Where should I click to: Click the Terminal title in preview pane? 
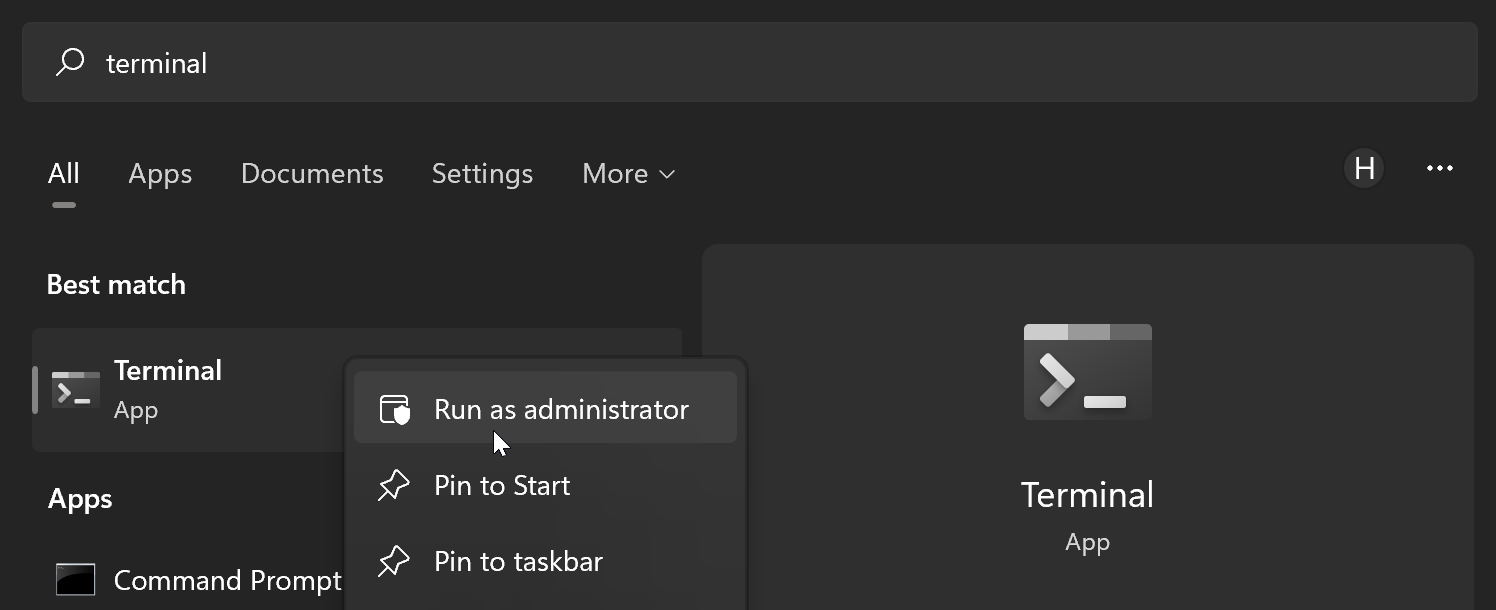(1087, 495)
